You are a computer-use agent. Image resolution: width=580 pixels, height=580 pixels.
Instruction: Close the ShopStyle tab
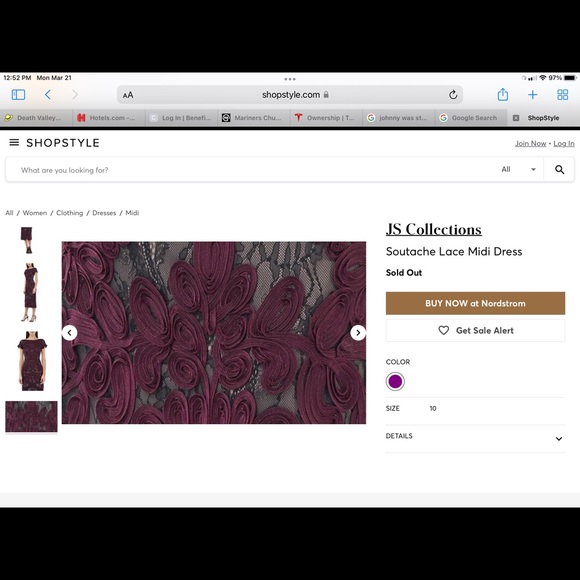(516, 118)
